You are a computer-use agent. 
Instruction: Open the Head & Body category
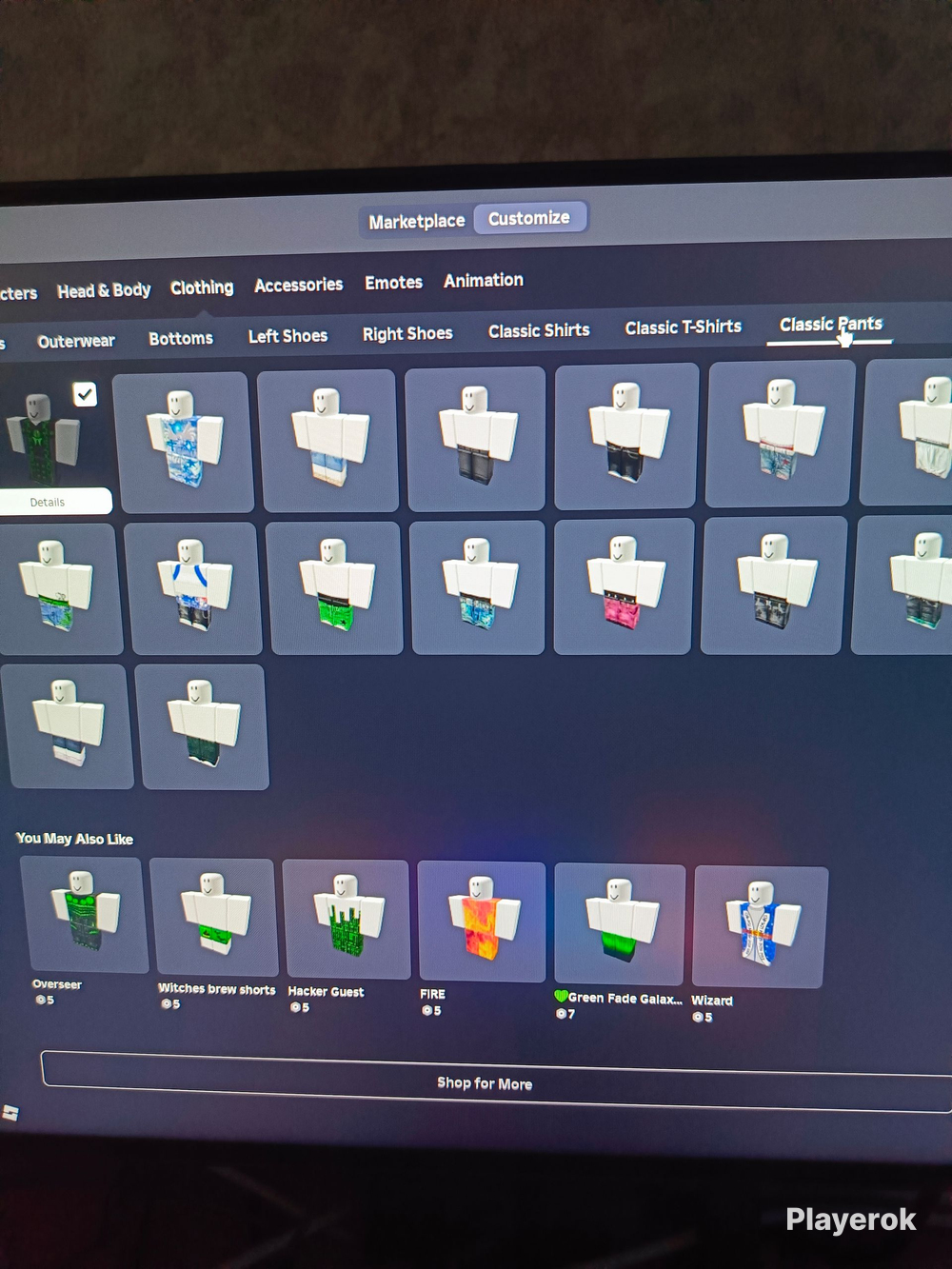coord(104,290)
